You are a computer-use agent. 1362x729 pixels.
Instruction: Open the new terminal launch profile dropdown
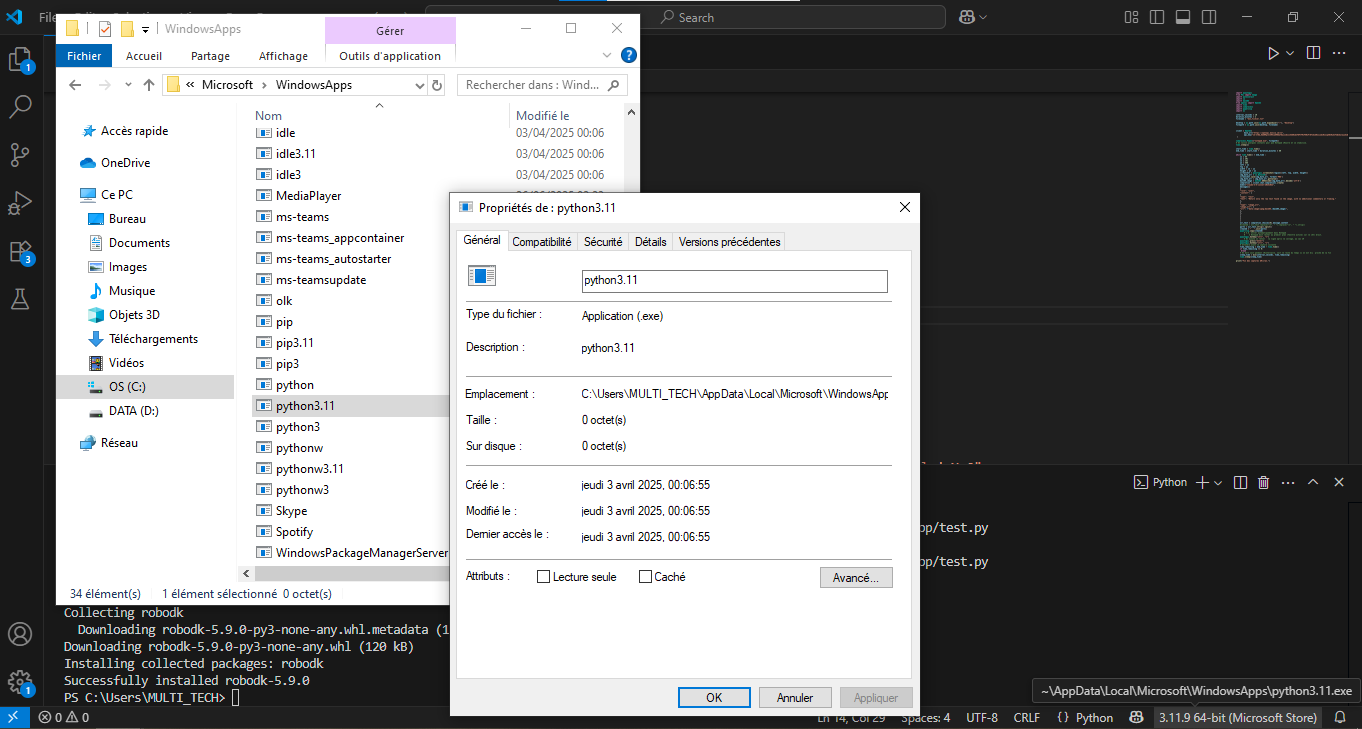[1218, 482]
